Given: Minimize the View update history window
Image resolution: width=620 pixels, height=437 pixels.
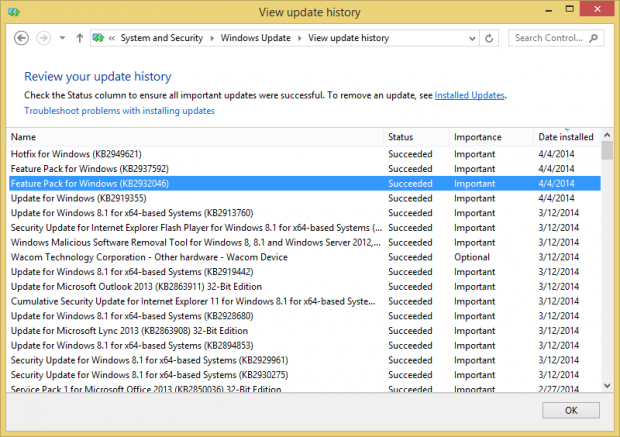Looking at the screenshot, I should (x=548, y=10).
